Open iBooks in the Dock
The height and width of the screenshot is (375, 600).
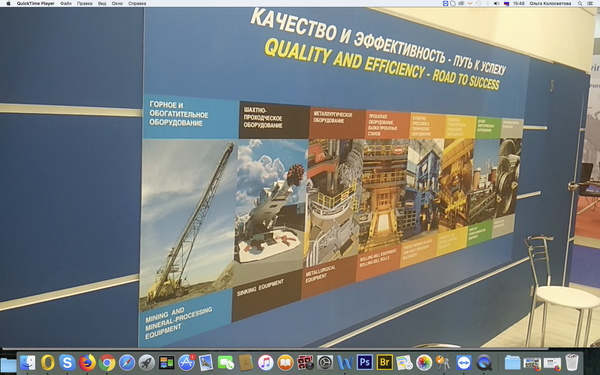point(285,362)
